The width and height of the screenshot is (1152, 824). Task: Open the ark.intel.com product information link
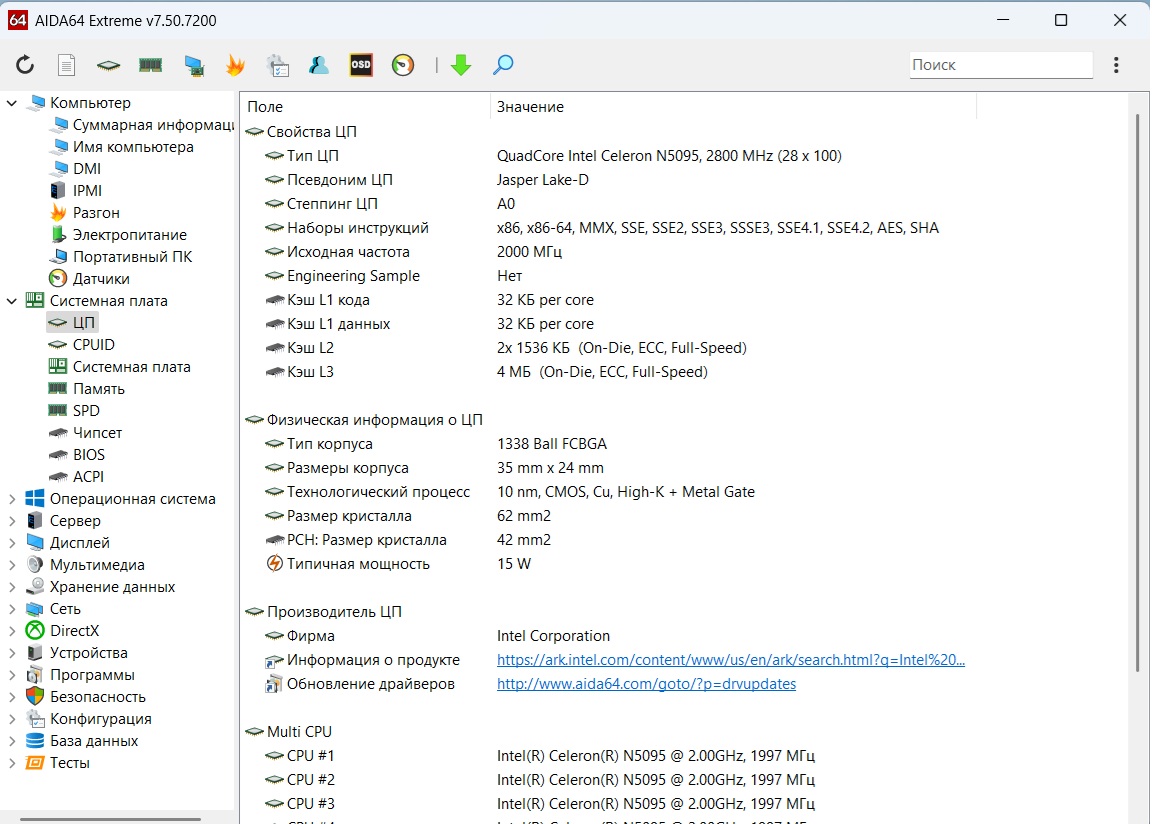(730, 660)
